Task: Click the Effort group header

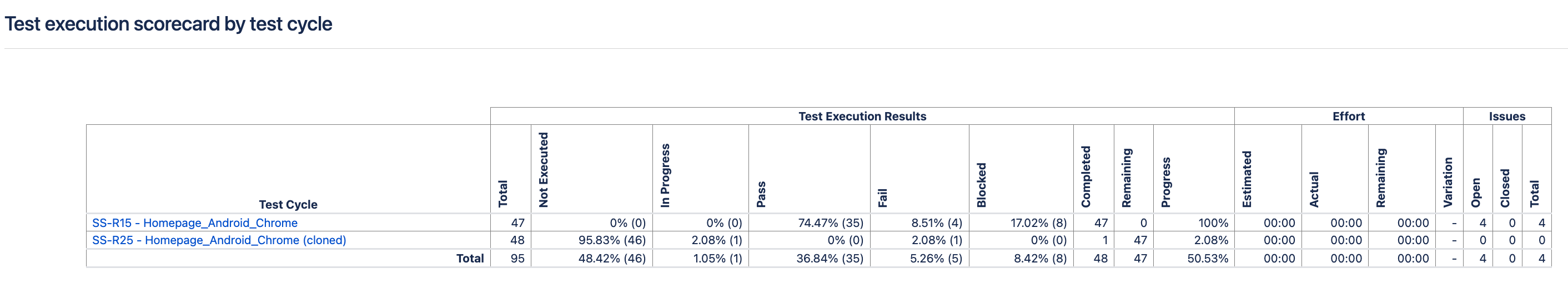Action: (x=1348, y=116)
